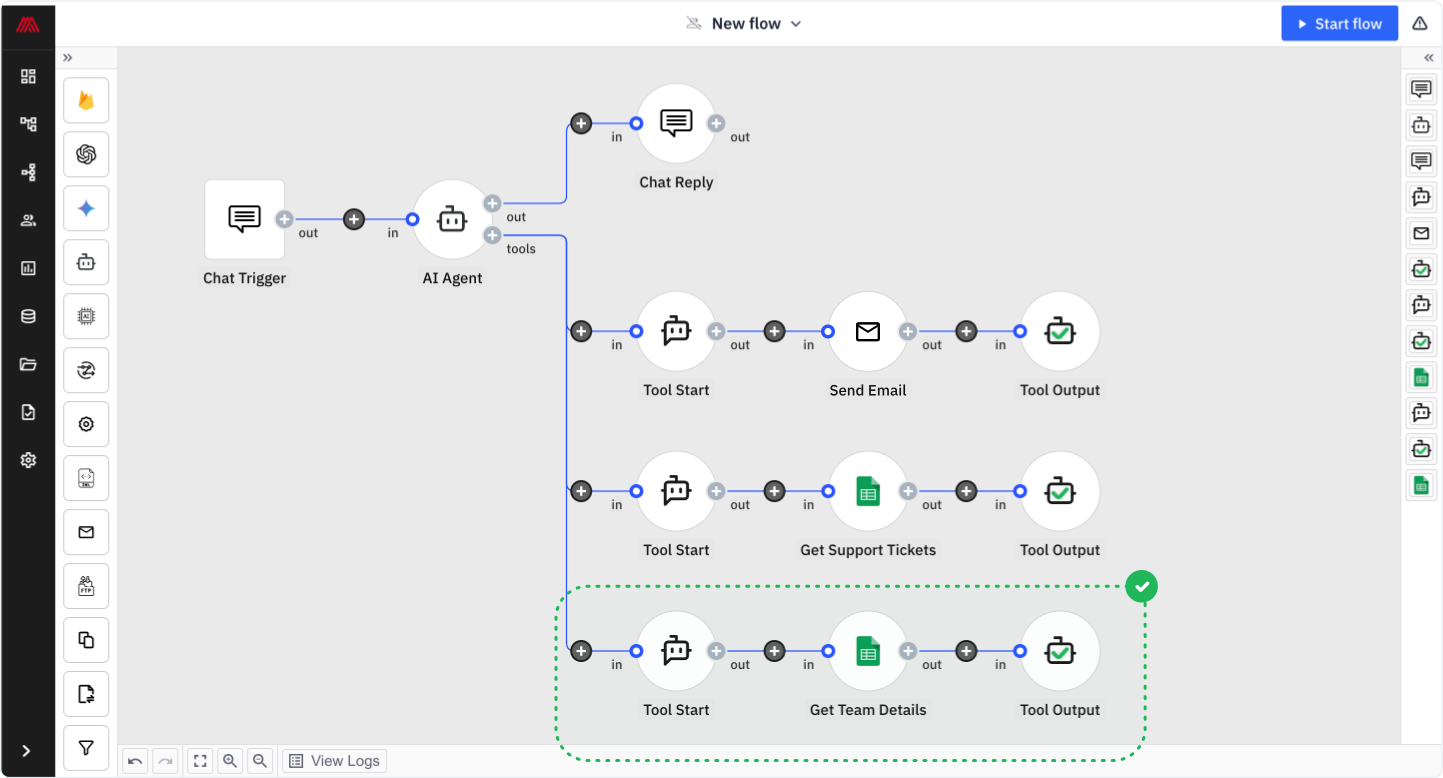1443x778 pixels.
Task: Open the dashboard grid menu in sidebar
Action: pos(28,76)
